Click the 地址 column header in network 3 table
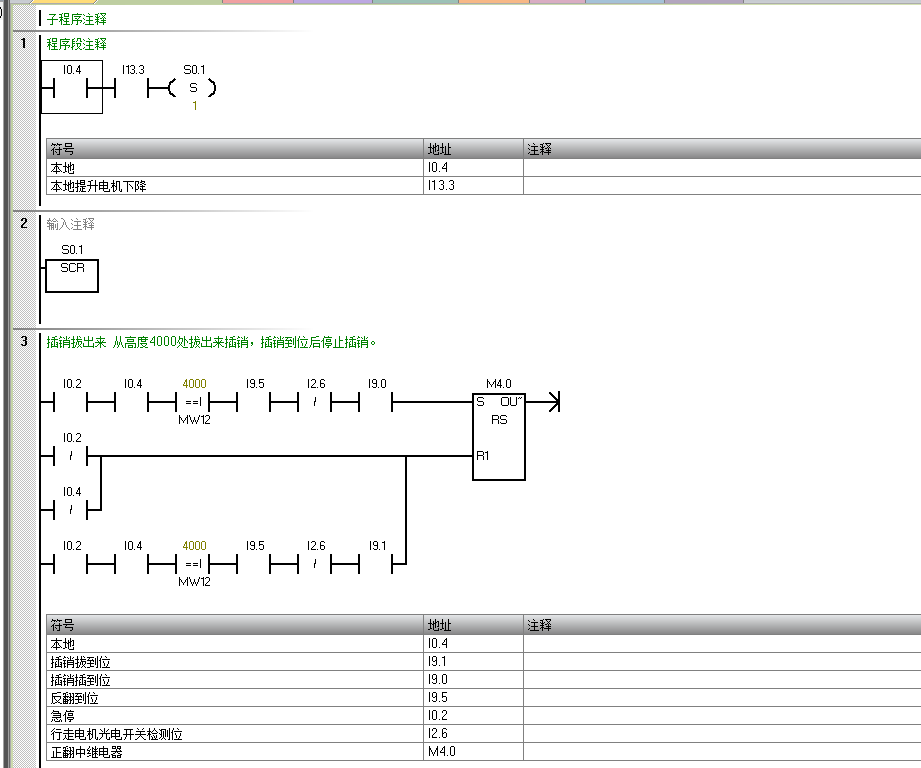921x768 pixels. coord(439,625)
